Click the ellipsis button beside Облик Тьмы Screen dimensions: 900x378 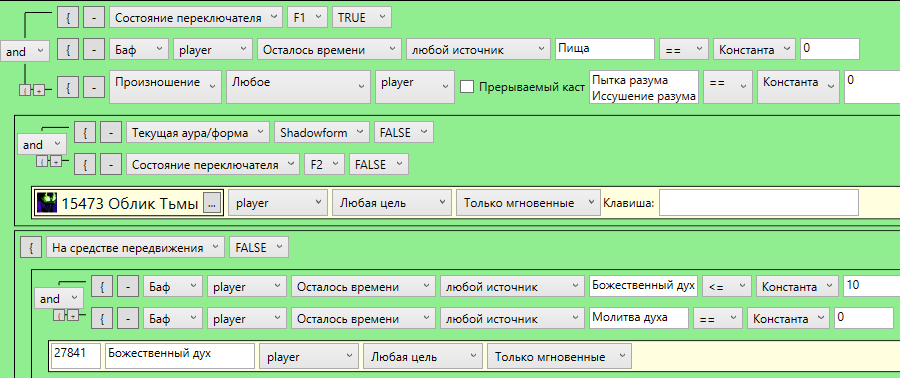click(x=211, y=203)
